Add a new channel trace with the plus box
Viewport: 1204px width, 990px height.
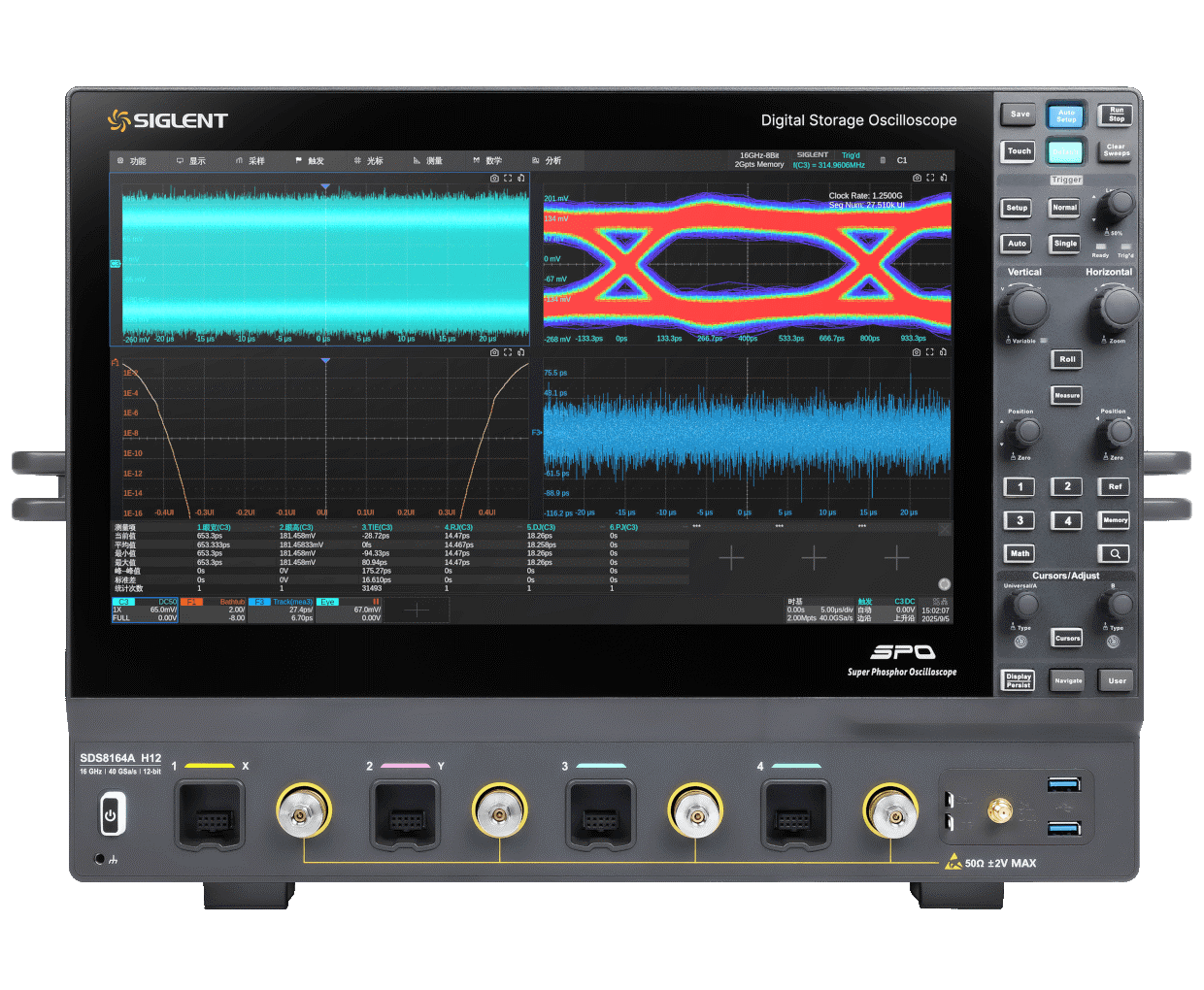coord(417,610)
